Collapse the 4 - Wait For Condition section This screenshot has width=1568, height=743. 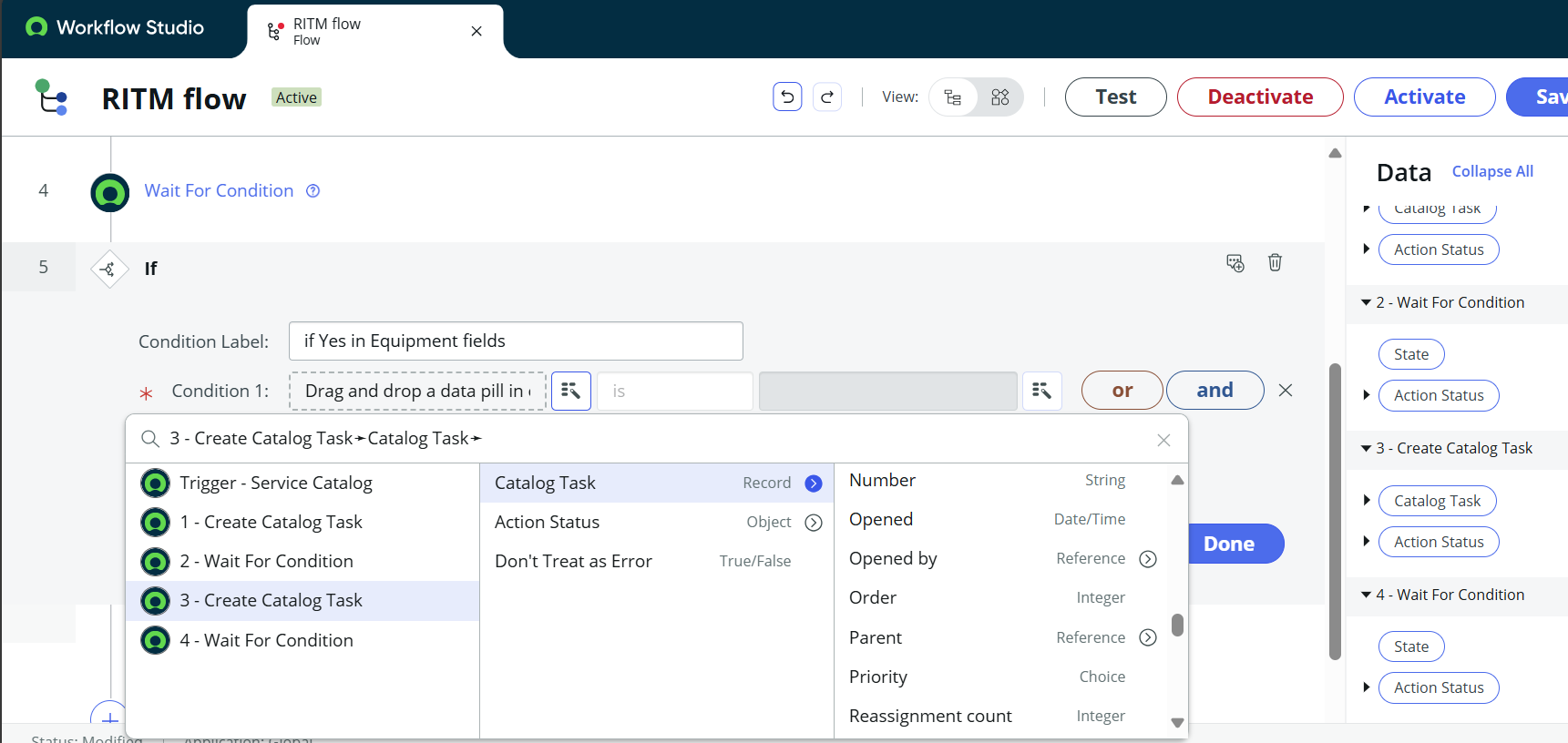pyautogui.click(x=1366, y=595)
